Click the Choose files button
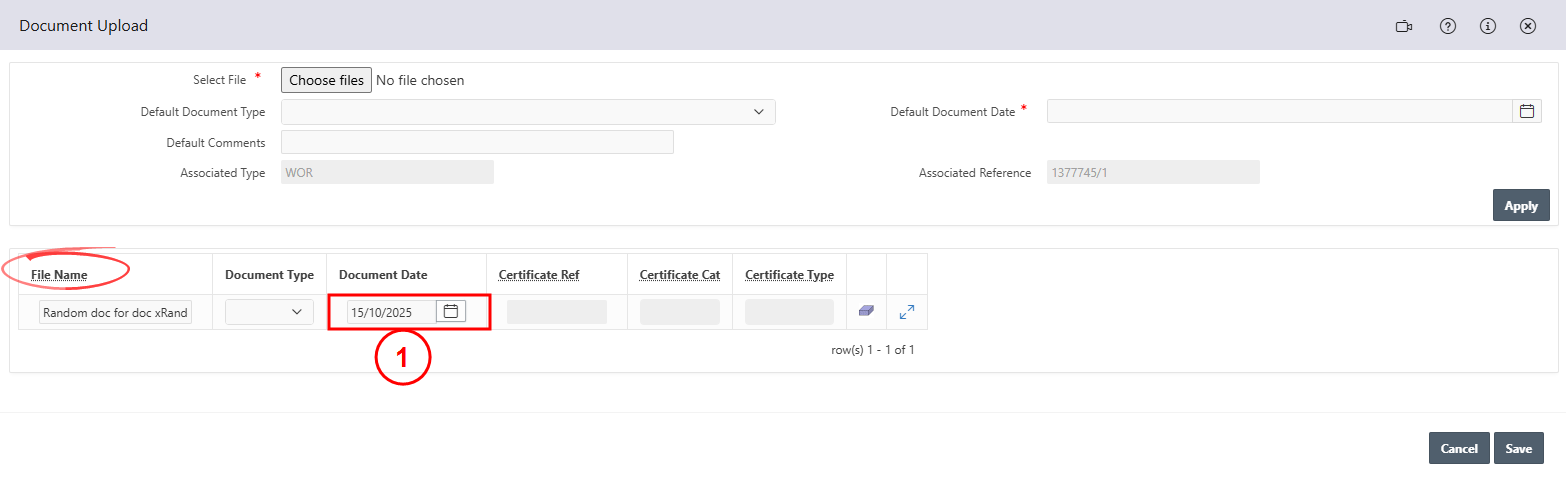The image size is (1566, 484). click(326, 80)
